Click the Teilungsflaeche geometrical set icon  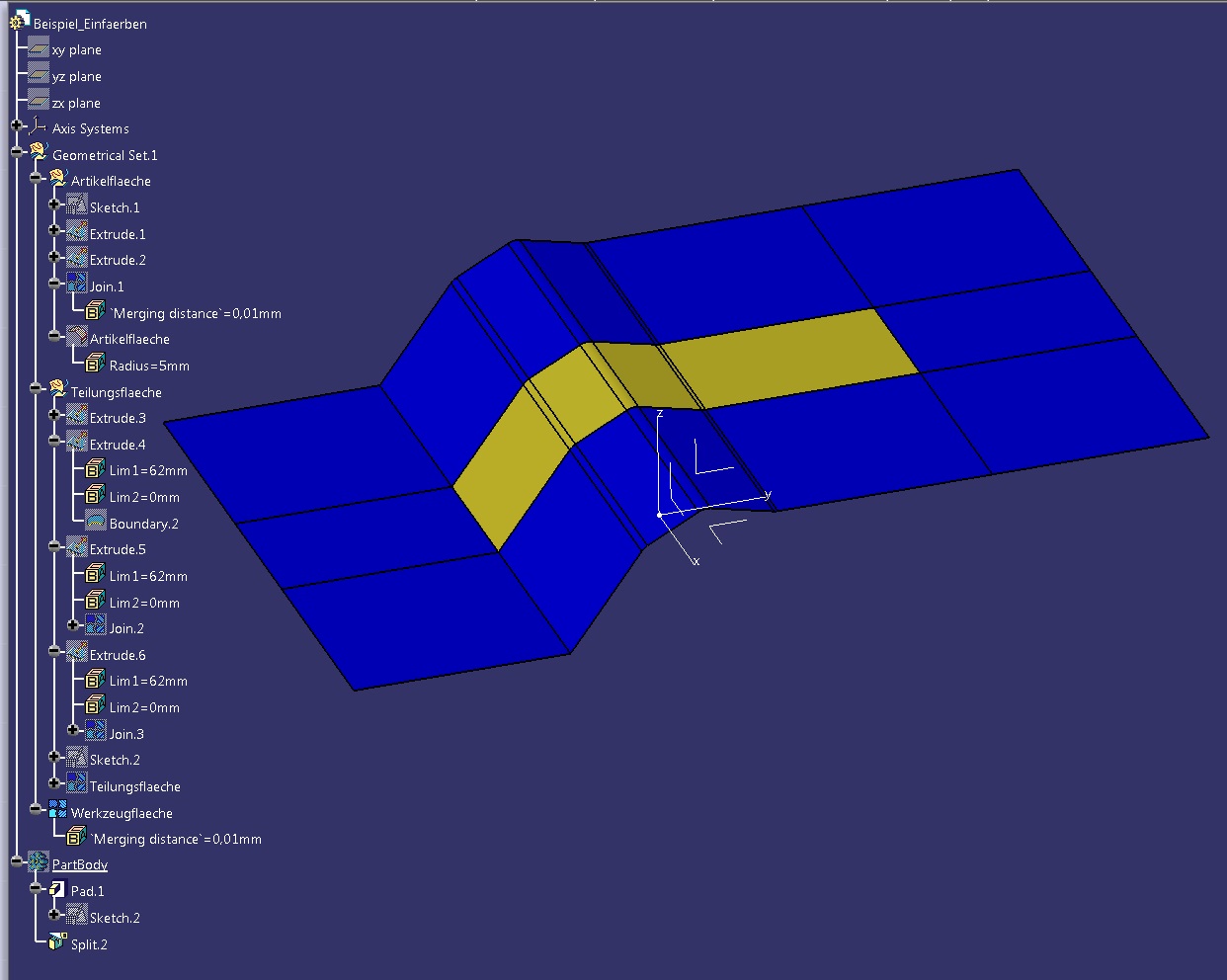coord(57,390)
